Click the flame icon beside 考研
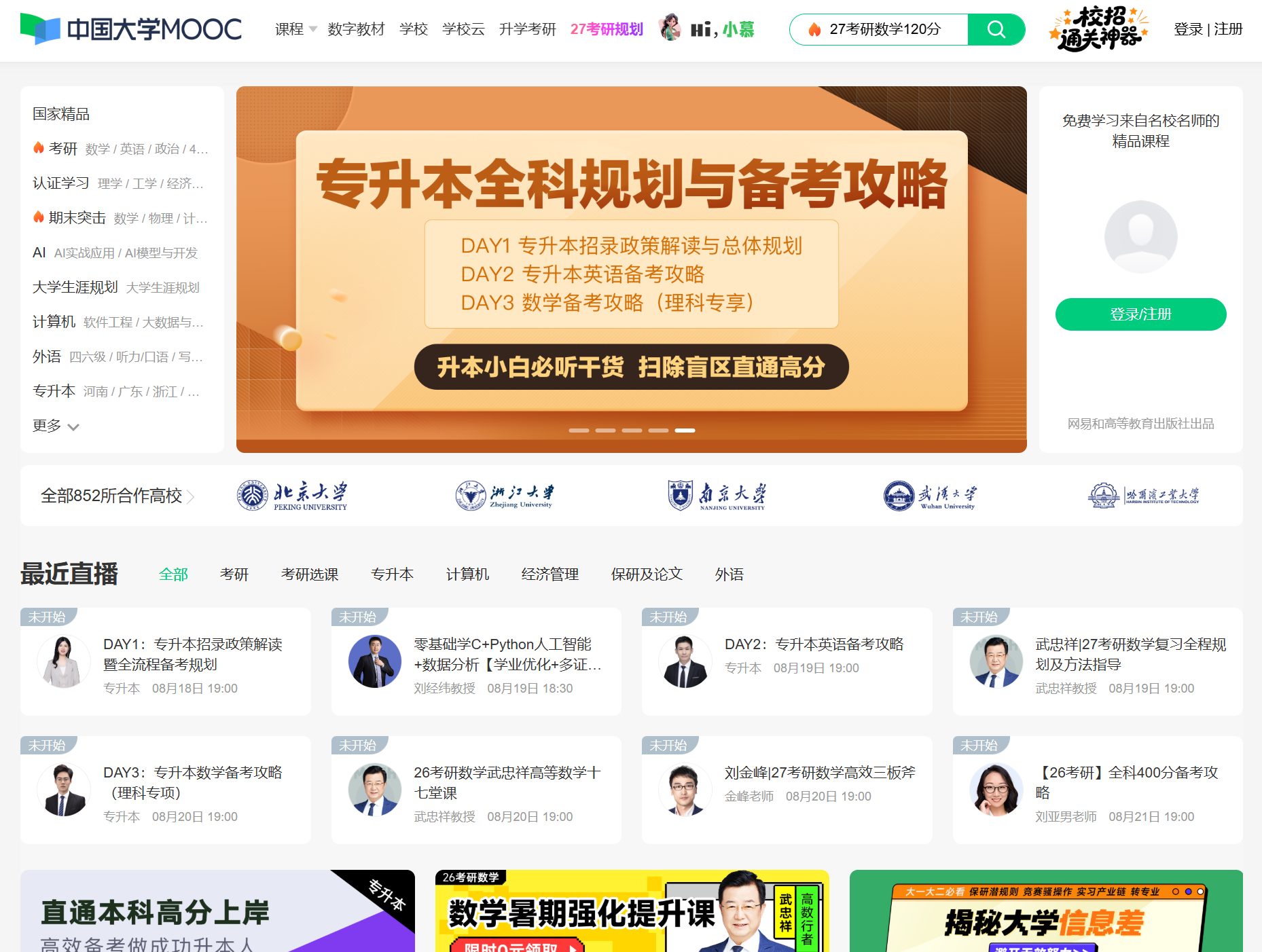This screenshot has width=1262, height=952. tap(37, 148)
